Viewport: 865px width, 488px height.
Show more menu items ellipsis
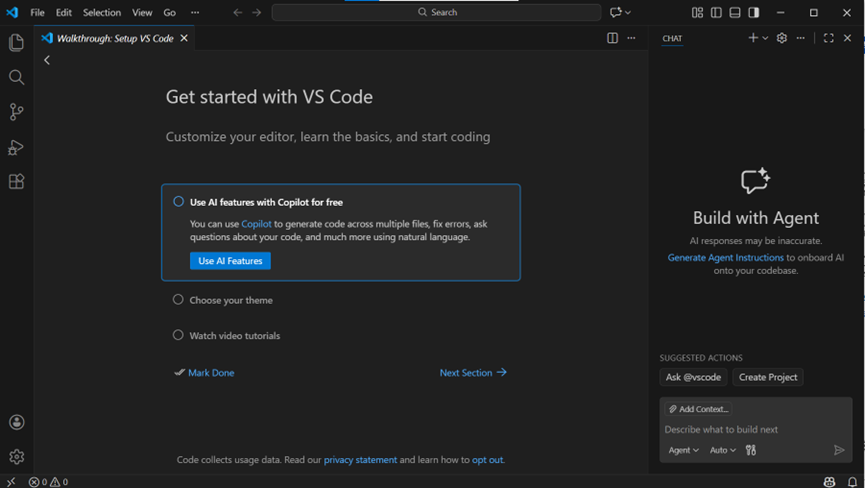point(195,12)
